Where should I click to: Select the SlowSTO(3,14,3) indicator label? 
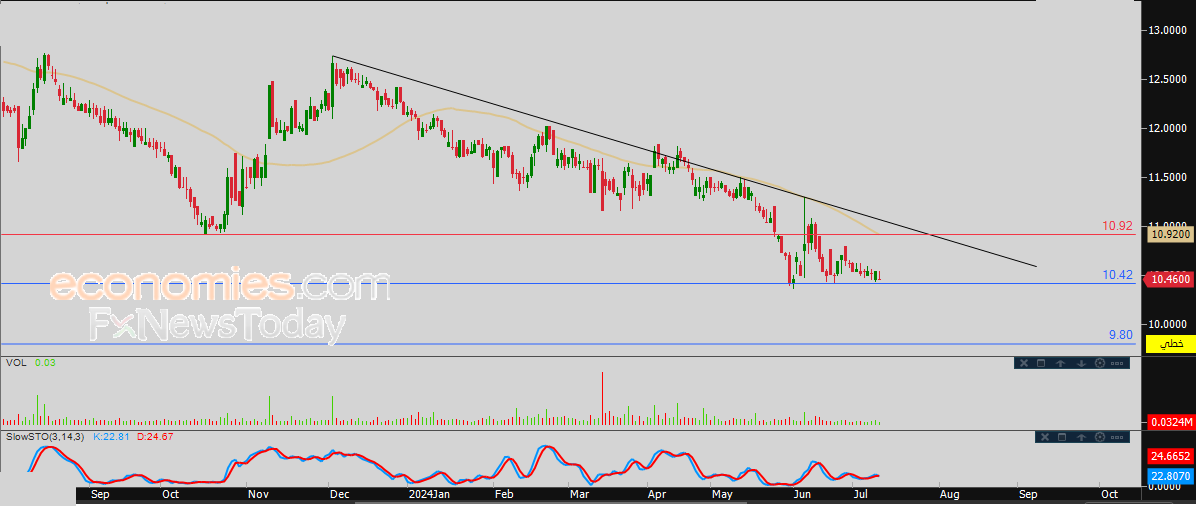click(x=47, y=437)
